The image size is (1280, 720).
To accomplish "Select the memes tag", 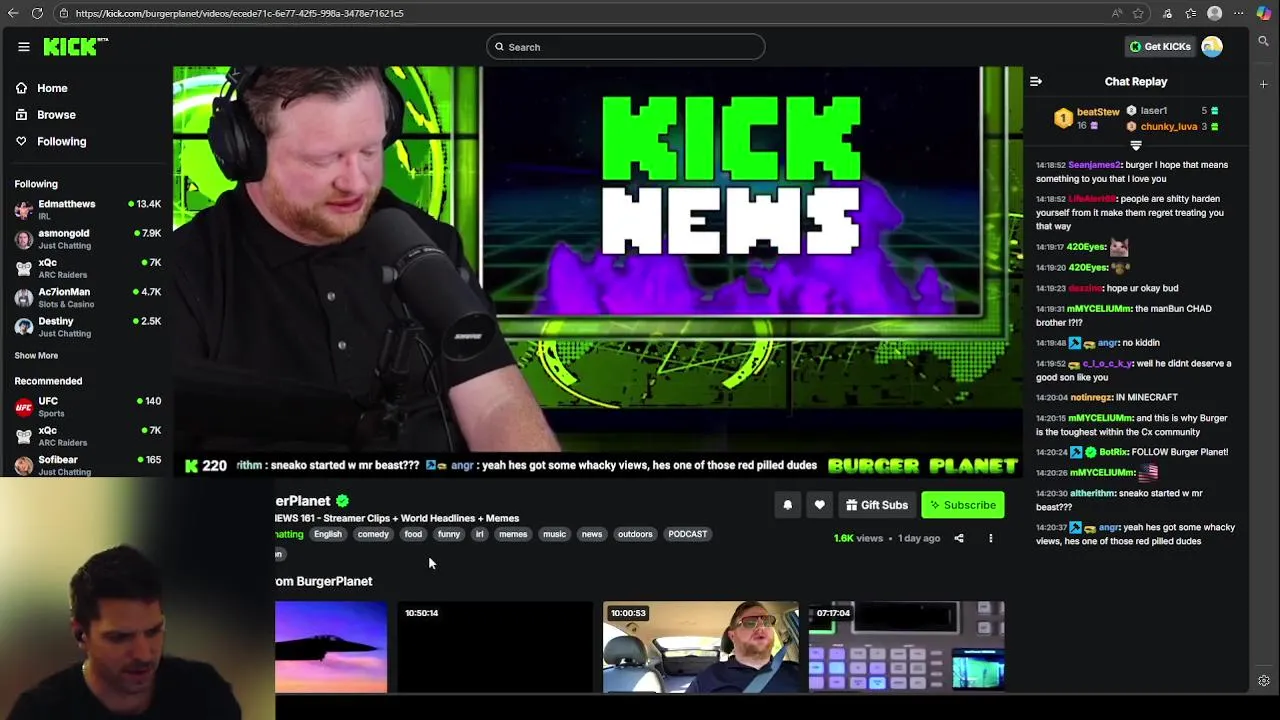I will pyautogui.click(x=513, y=534).
